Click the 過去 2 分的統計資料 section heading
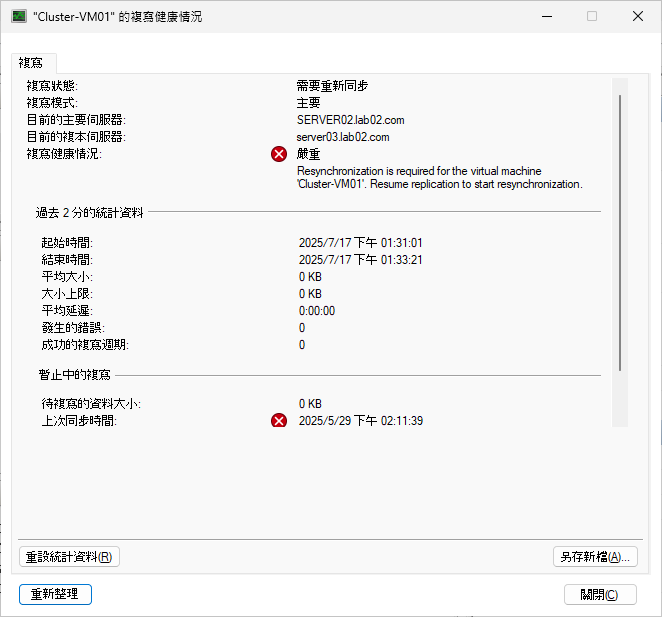Image resolution: width=662 pixels, height=617 pixels. click(x=90, y=212)
